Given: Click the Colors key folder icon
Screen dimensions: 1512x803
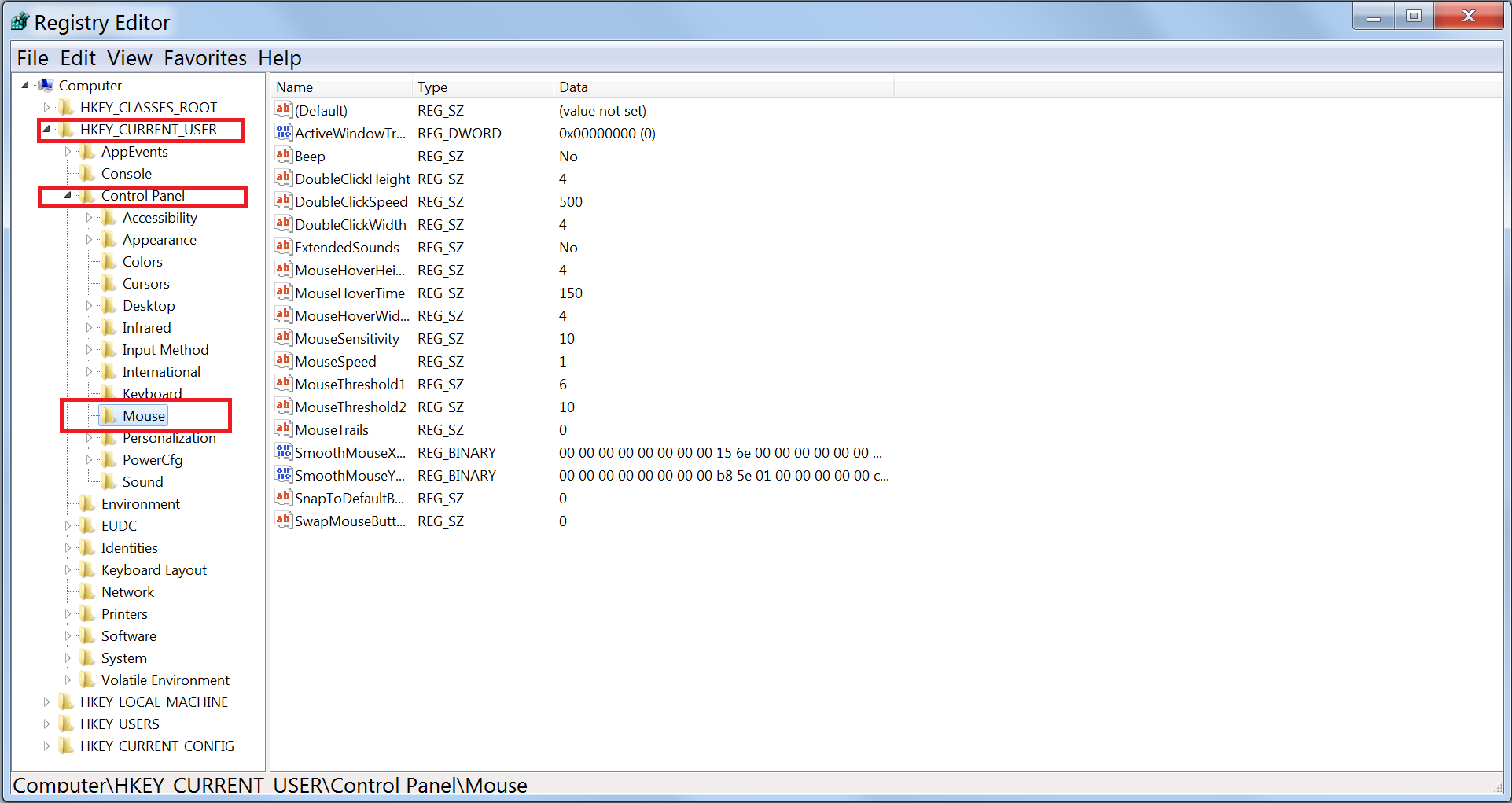Looking at the screenshot, I should 109,261.
